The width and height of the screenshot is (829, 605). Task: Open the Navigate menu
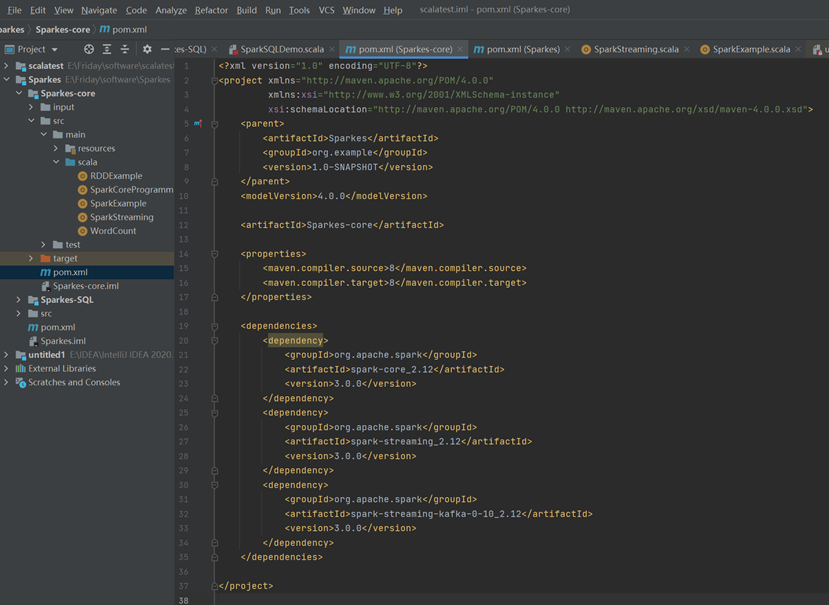99,10
